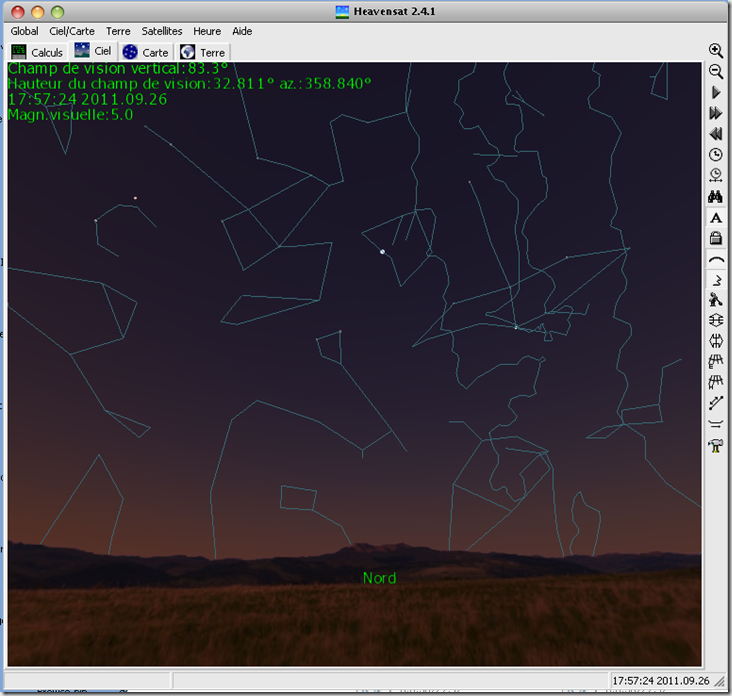This screenshot has height=696, width=732.
Task: Toggle the horizon arc icon
Action: [716, 259]
